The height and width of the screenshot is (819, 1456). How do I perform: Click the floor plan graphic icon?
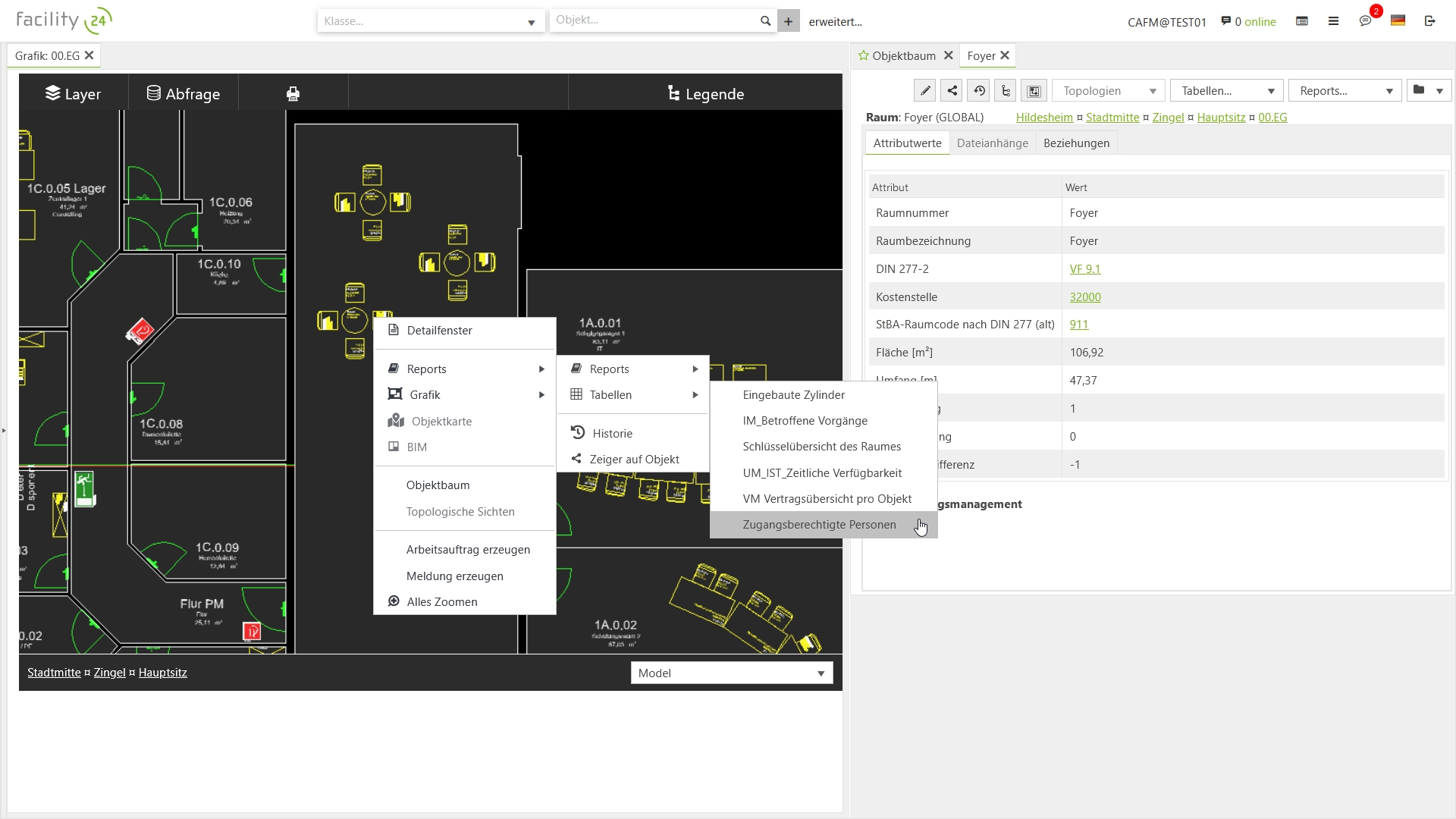click(x=1034, y=91)
